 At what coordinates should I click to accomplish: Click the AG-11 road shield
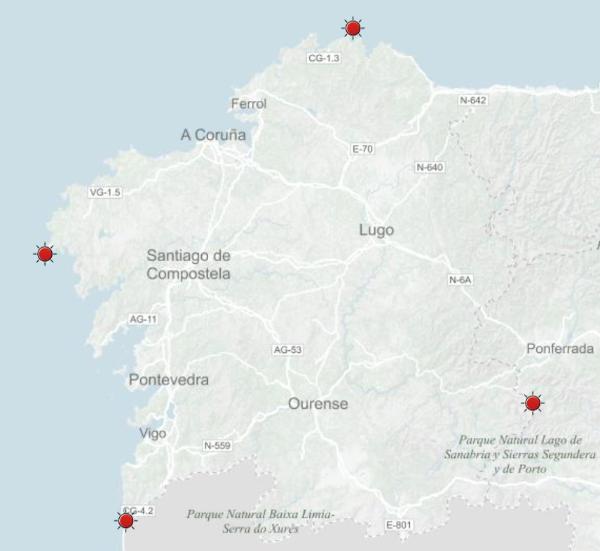point(144,319)
